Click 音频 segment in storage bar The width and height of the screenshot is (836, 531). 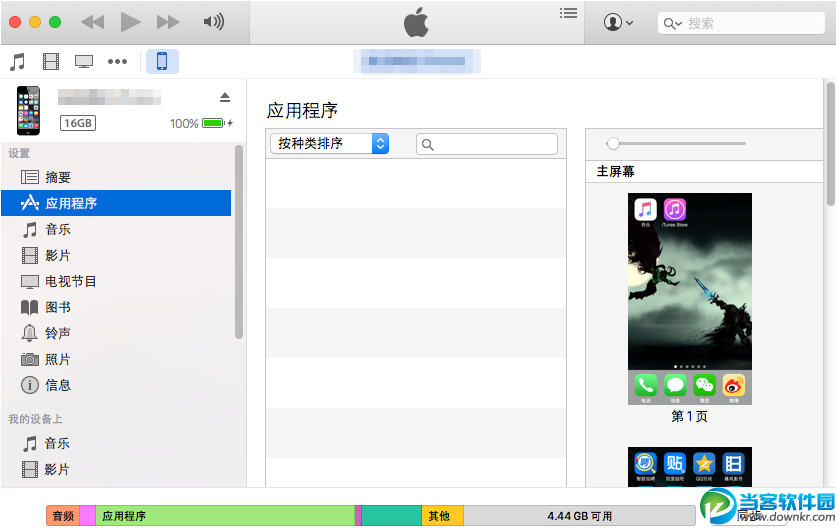63,516
